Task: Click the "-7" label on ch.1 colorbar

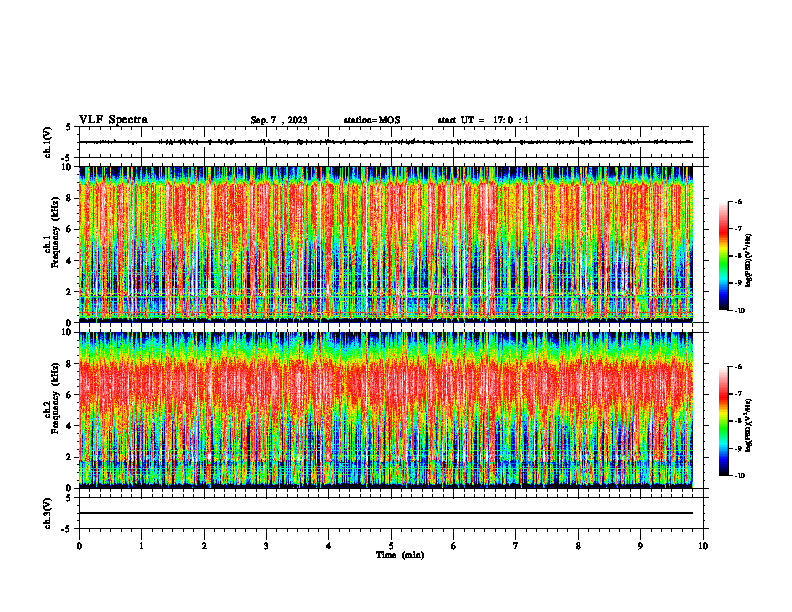Action: [738, 228]
